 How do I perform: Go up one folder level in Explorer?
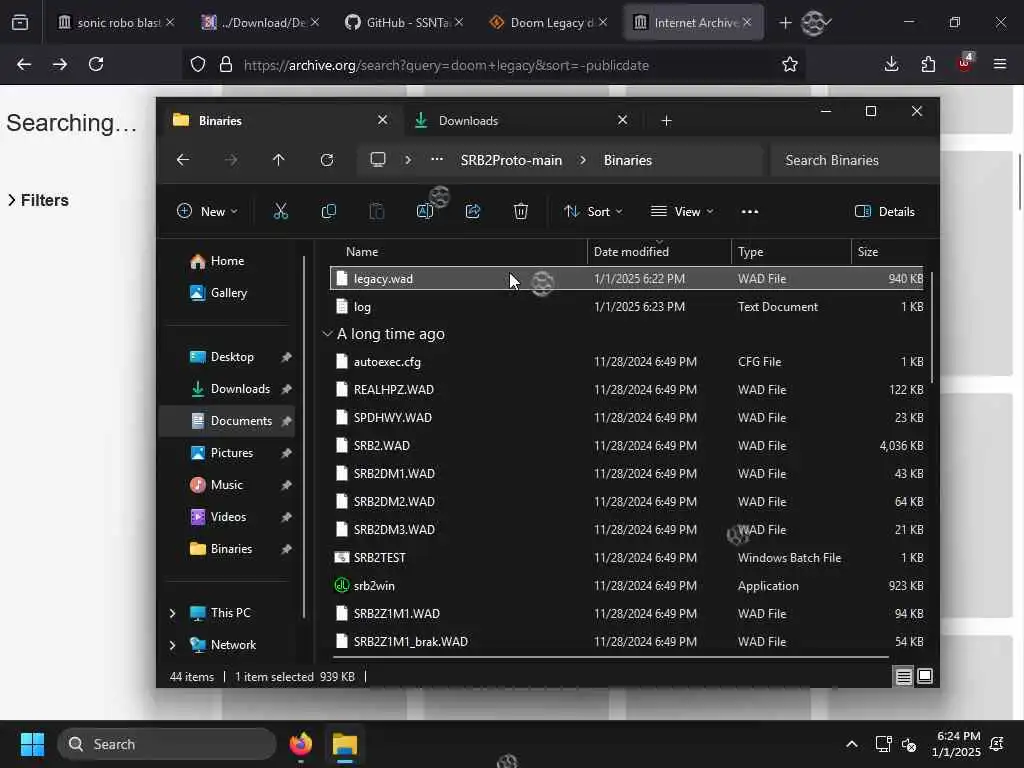(x=278, y=160)
